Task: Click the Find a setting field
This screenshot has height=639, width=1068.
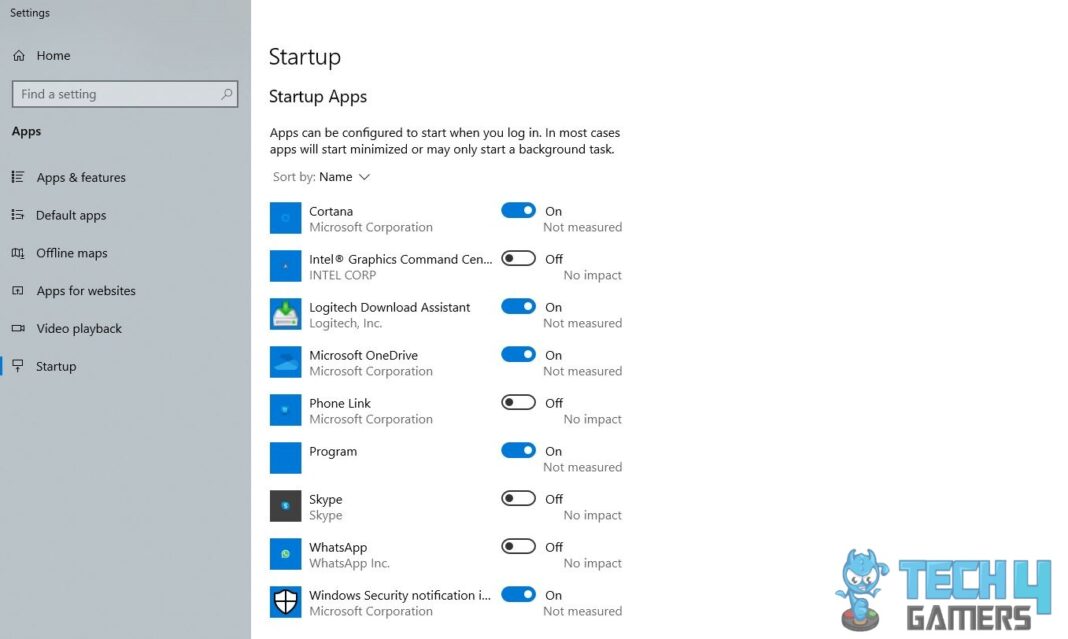Action: (x=125, y=94)
